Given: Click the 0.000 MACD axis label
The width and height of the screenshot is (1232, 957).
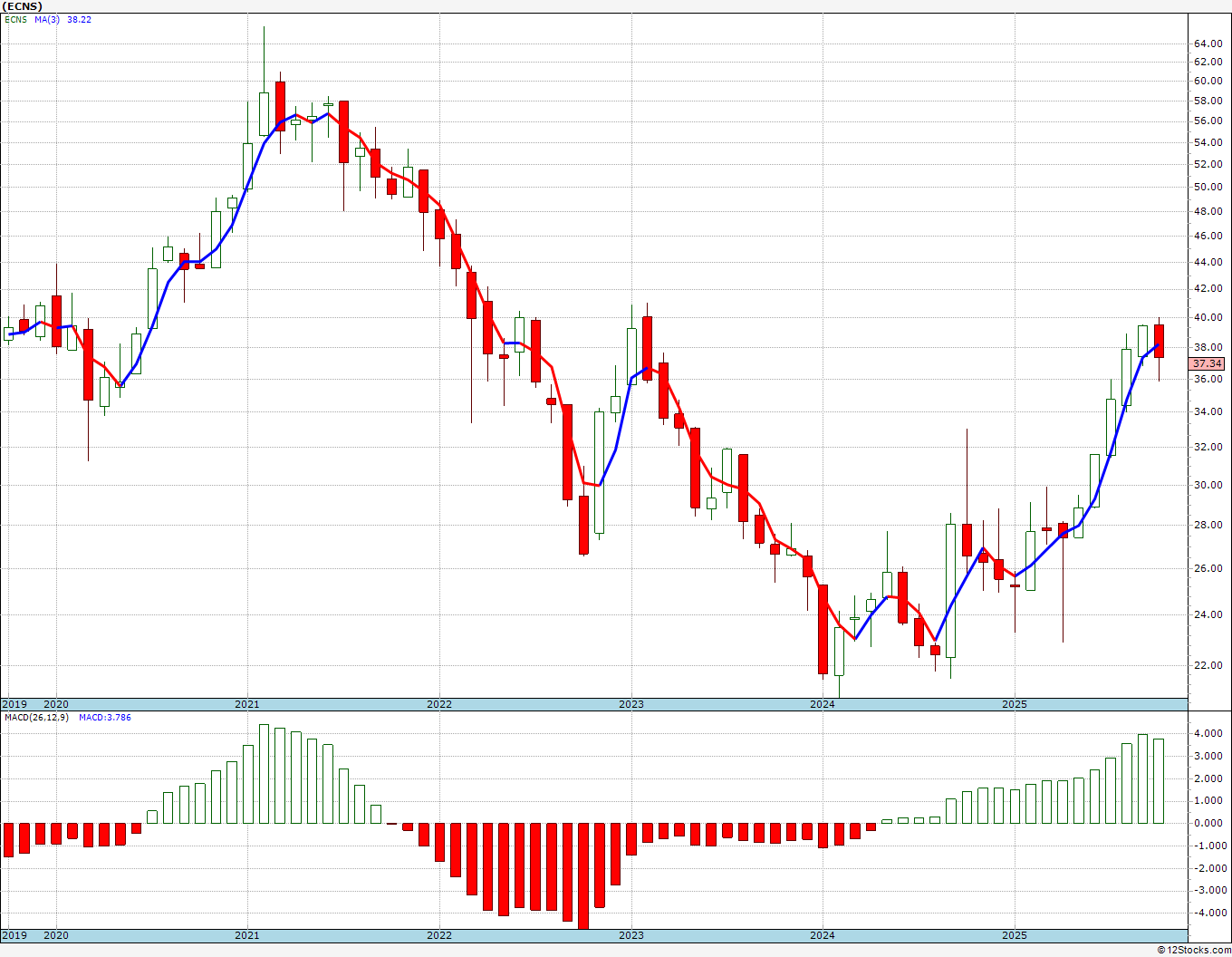Looking at the screenshot, I should (x=1208, y=823).
